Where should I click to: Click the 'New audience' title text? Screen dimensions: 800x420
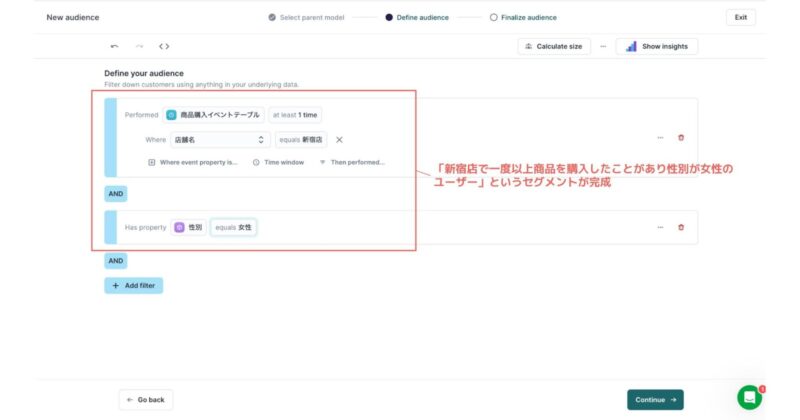click(73, 17)
